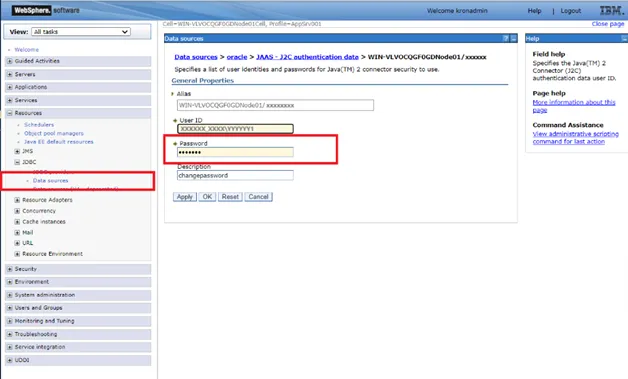Image resolution: width=628 pixels, height=379 pixels.
Task: Collapse the JDBC node
Action: (17, 162)
